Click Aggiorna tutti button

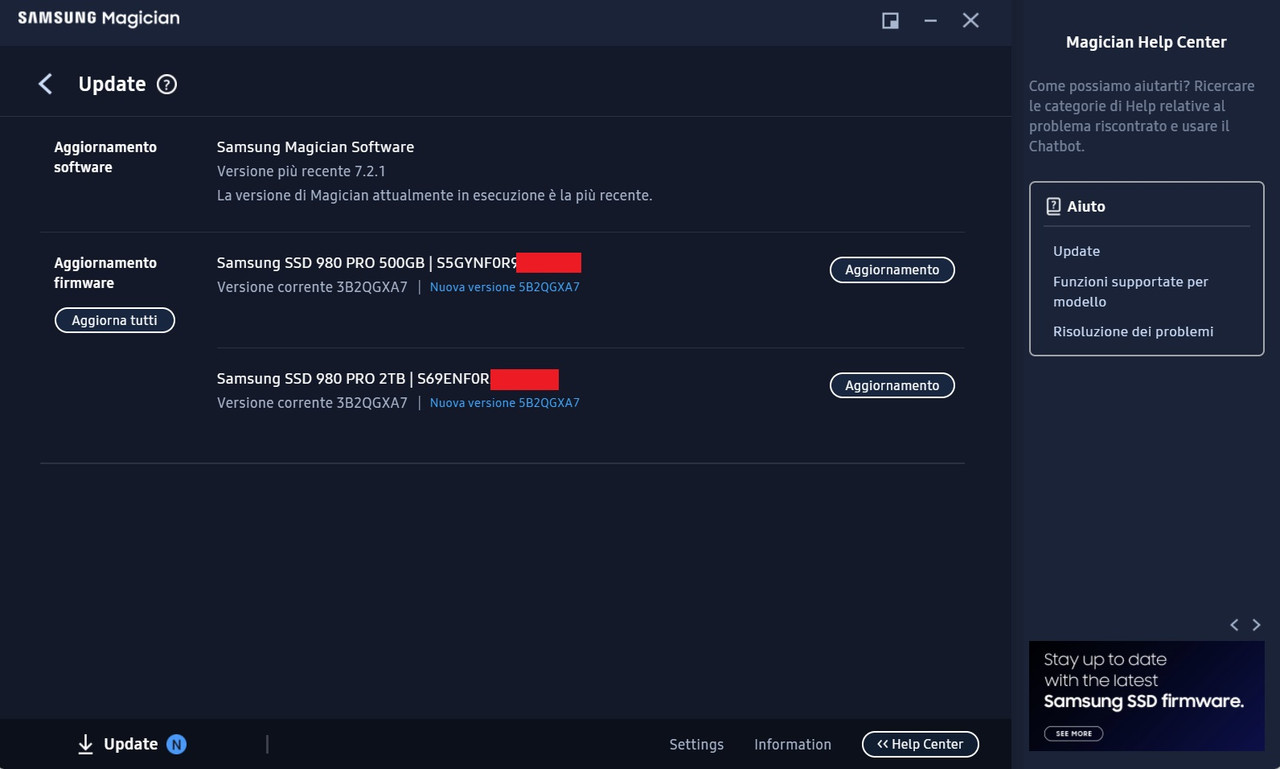pos(115,320)
